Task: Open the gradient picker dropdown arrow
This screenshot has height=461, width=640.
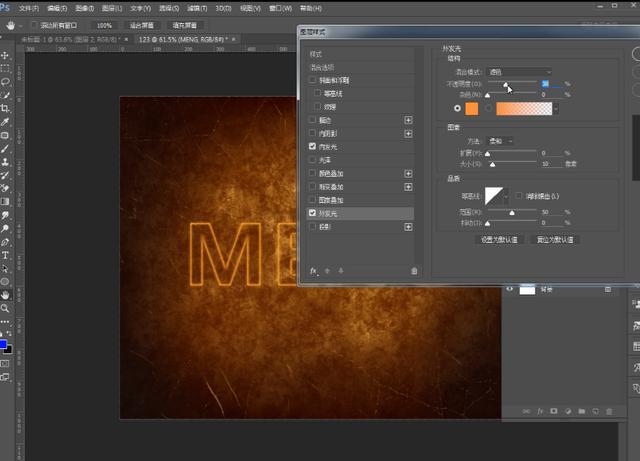Action: click(556, 109)
